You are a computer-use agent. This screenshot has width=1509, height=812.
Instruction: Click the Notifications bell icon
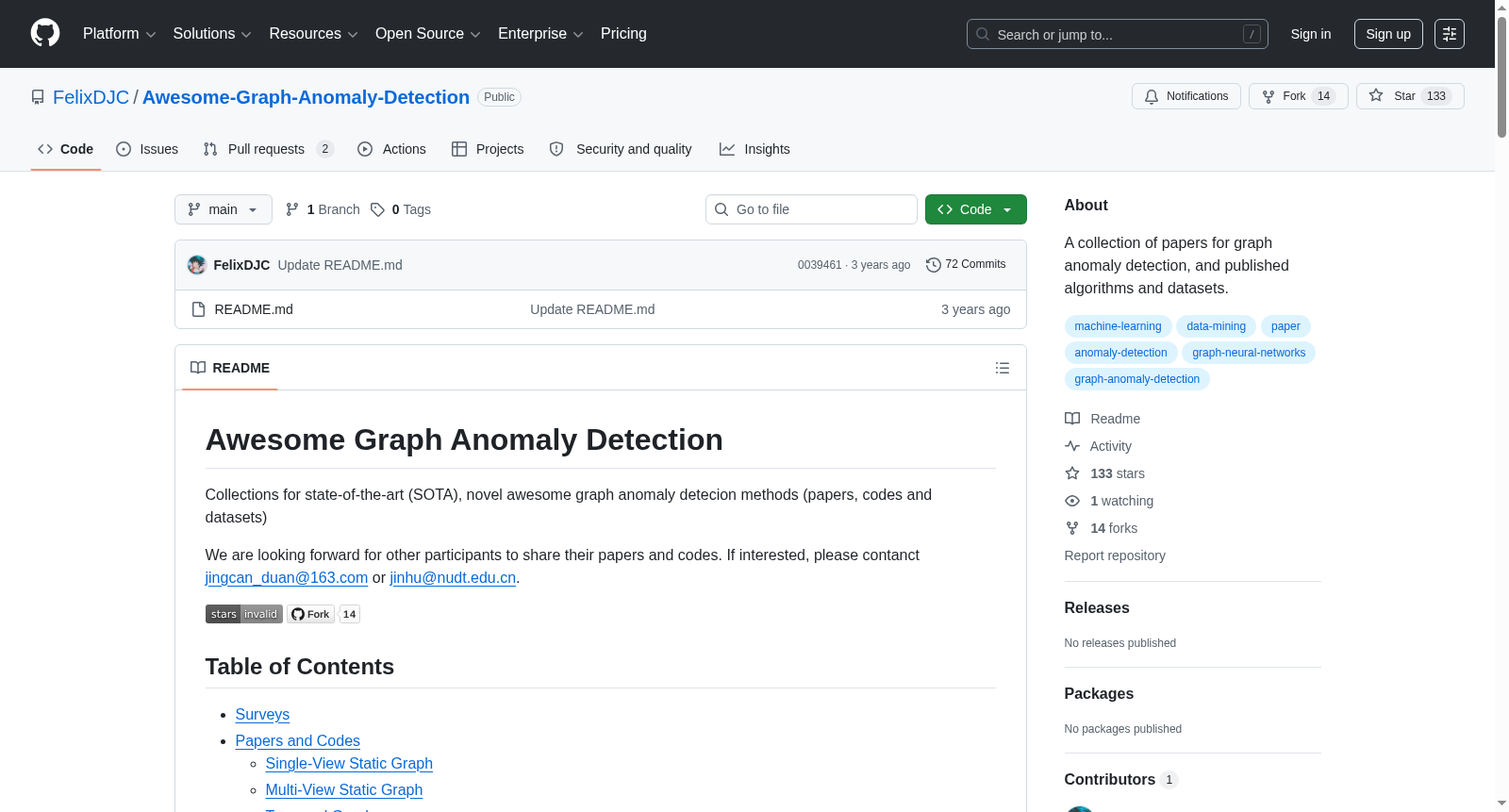pos(1152,96)
